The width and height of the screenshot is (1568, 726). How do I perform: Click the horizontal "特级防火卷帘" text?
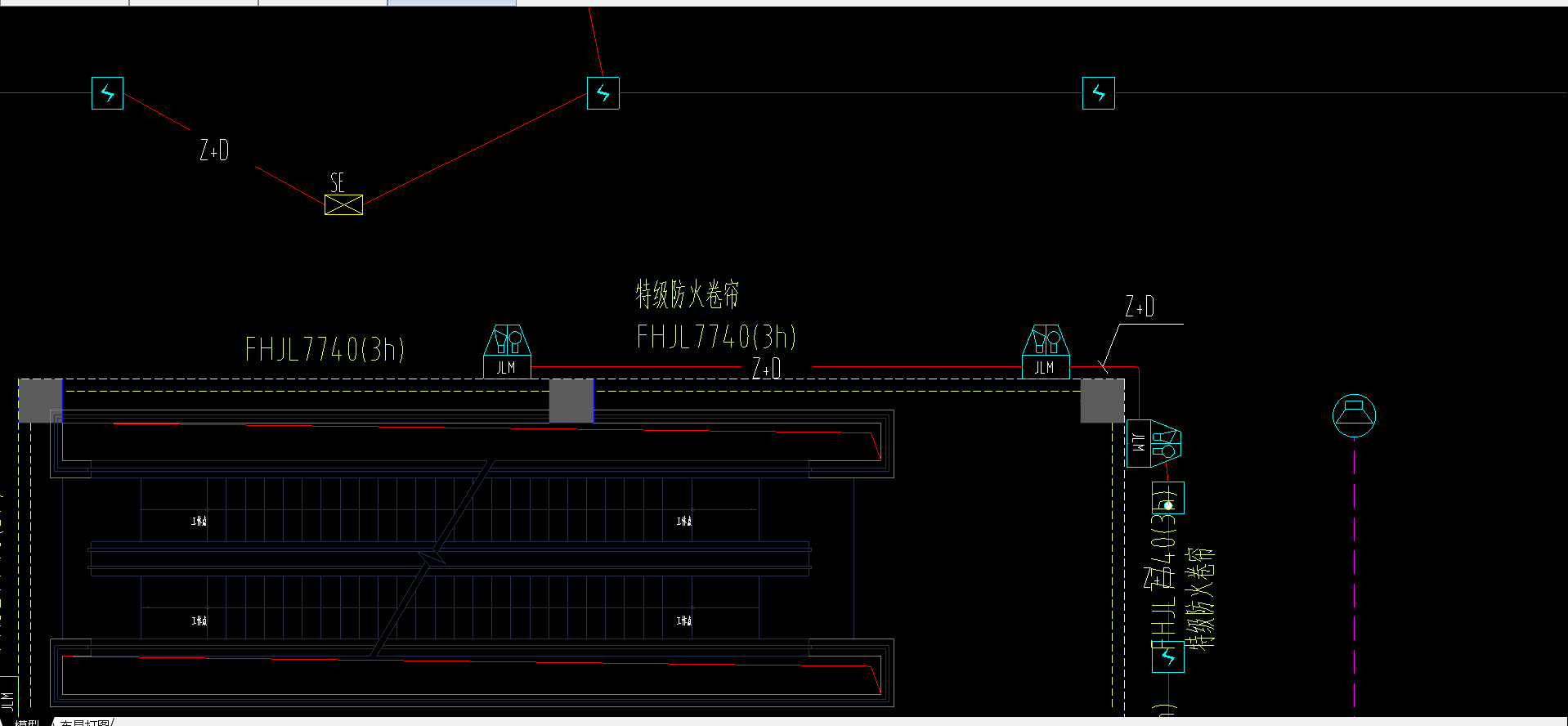coord(688,294)
